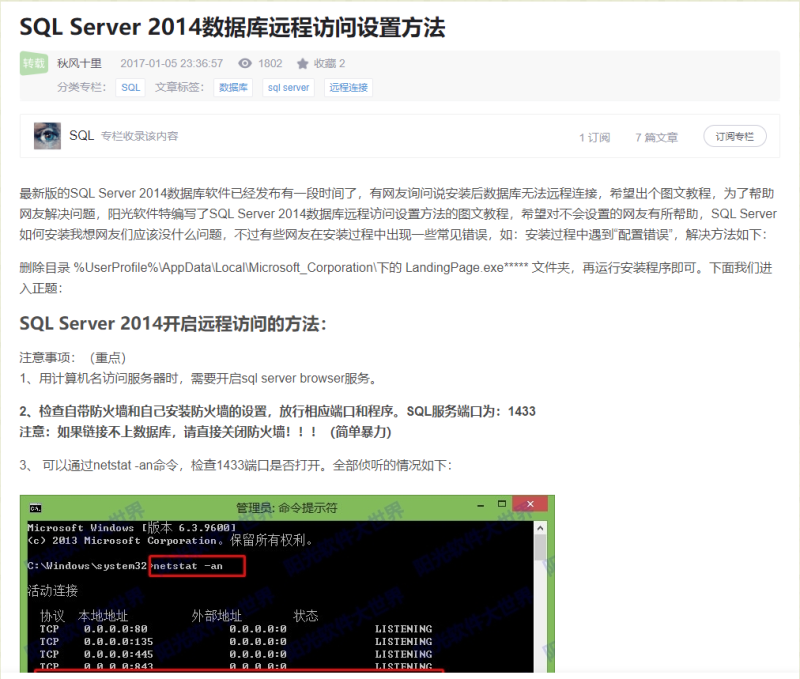The image size is (800, 679).
Task: Click the 协议 column header
Action: tap(53, 616)
